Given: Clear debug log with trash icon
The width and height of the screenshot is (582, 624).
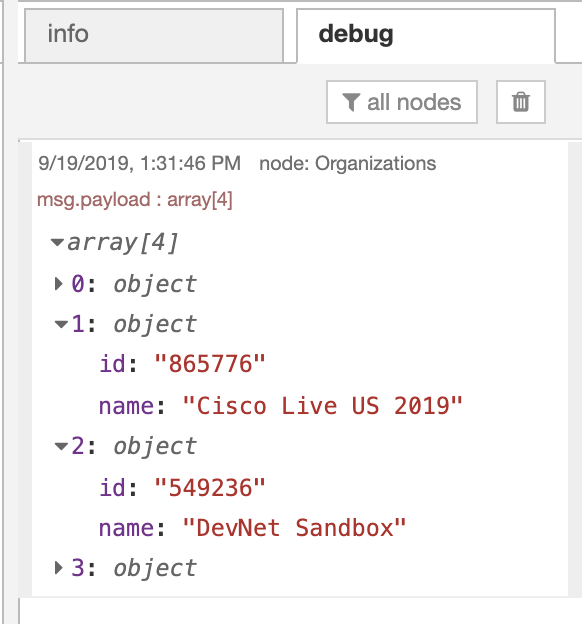Looking at the screenshot, I should click(x=521, y=102).
